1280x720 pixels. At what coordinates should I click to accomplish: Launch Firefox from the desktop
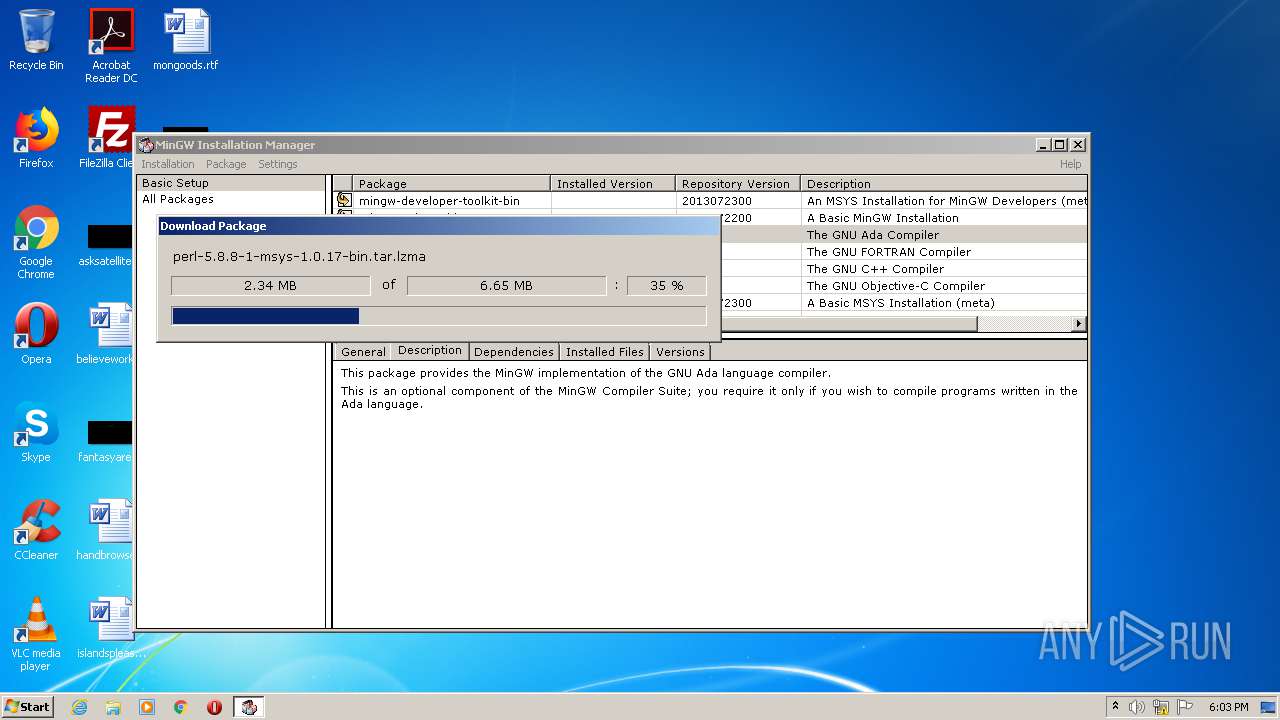point(36,138)
